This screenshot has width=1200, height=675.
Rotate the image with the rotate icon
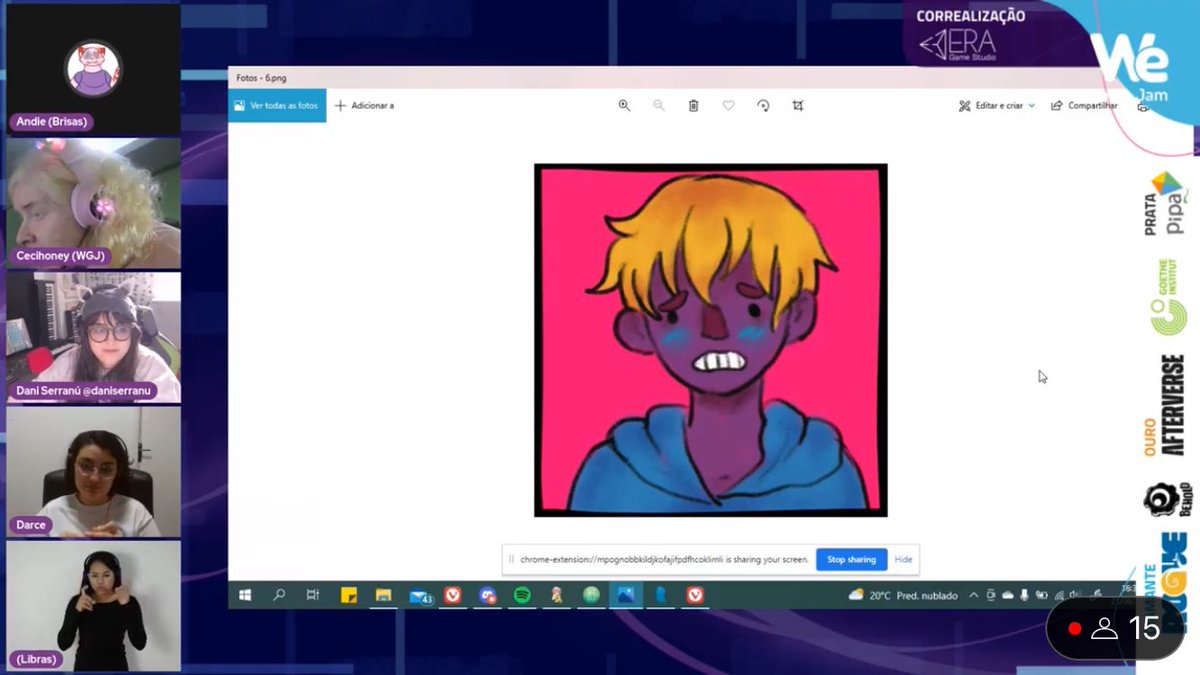(x=763, y=105)
